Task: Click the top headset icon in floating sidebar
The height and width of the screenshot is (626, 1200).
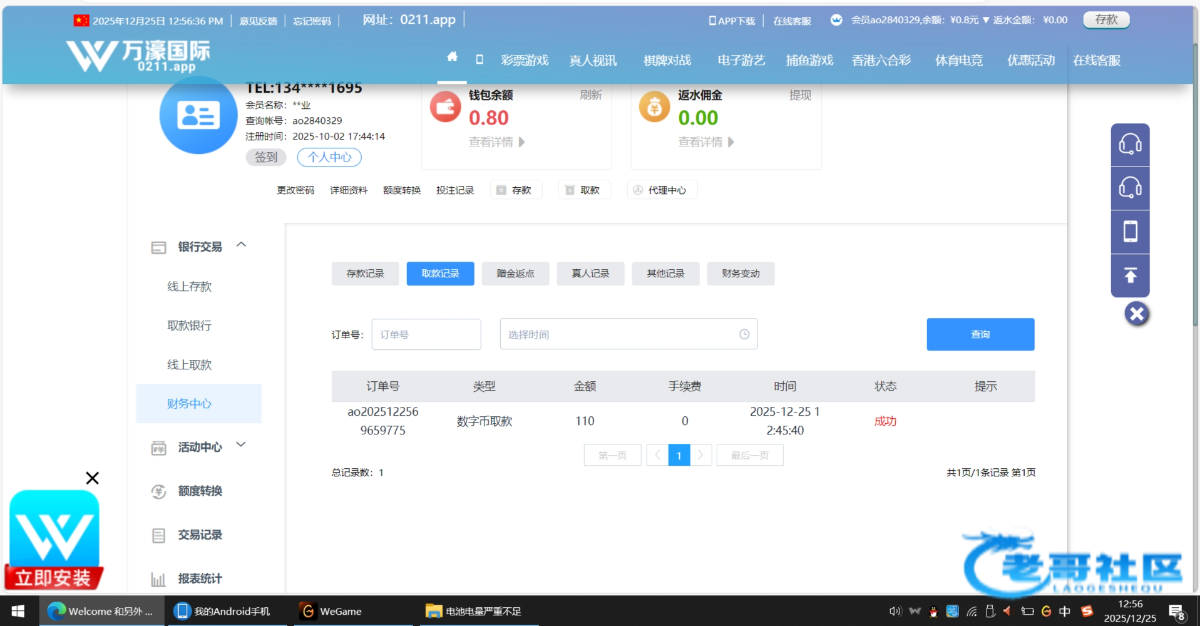Action: coord(1130,145)
